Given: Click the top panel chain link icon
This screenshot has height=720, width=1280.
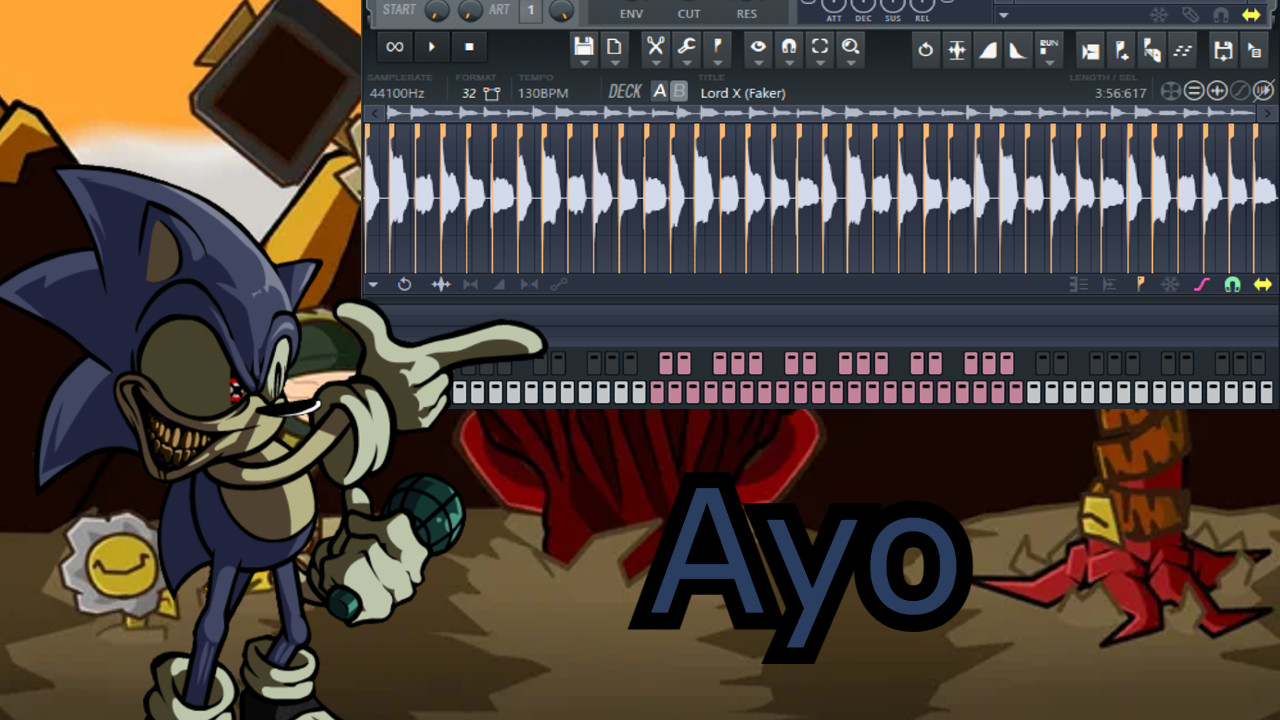Looking at the screenshot, I should pyautogui.click(x=1190, y=14).
